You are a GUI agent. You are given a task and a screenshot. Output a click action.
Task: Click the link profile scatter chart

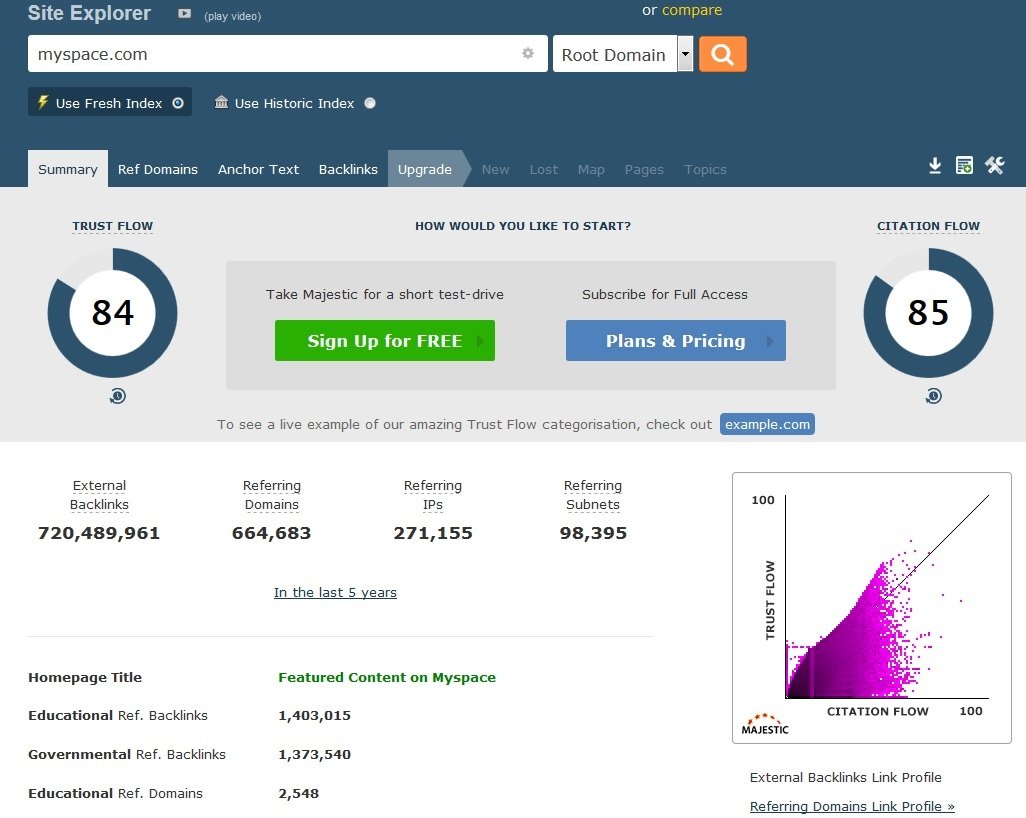pyautogui.click(x=872, y=608)
